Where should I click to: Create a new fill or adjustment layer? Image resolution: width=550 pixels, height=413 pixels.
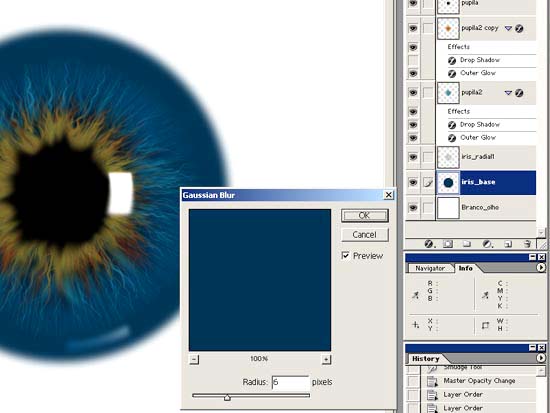tap(487, 244)
